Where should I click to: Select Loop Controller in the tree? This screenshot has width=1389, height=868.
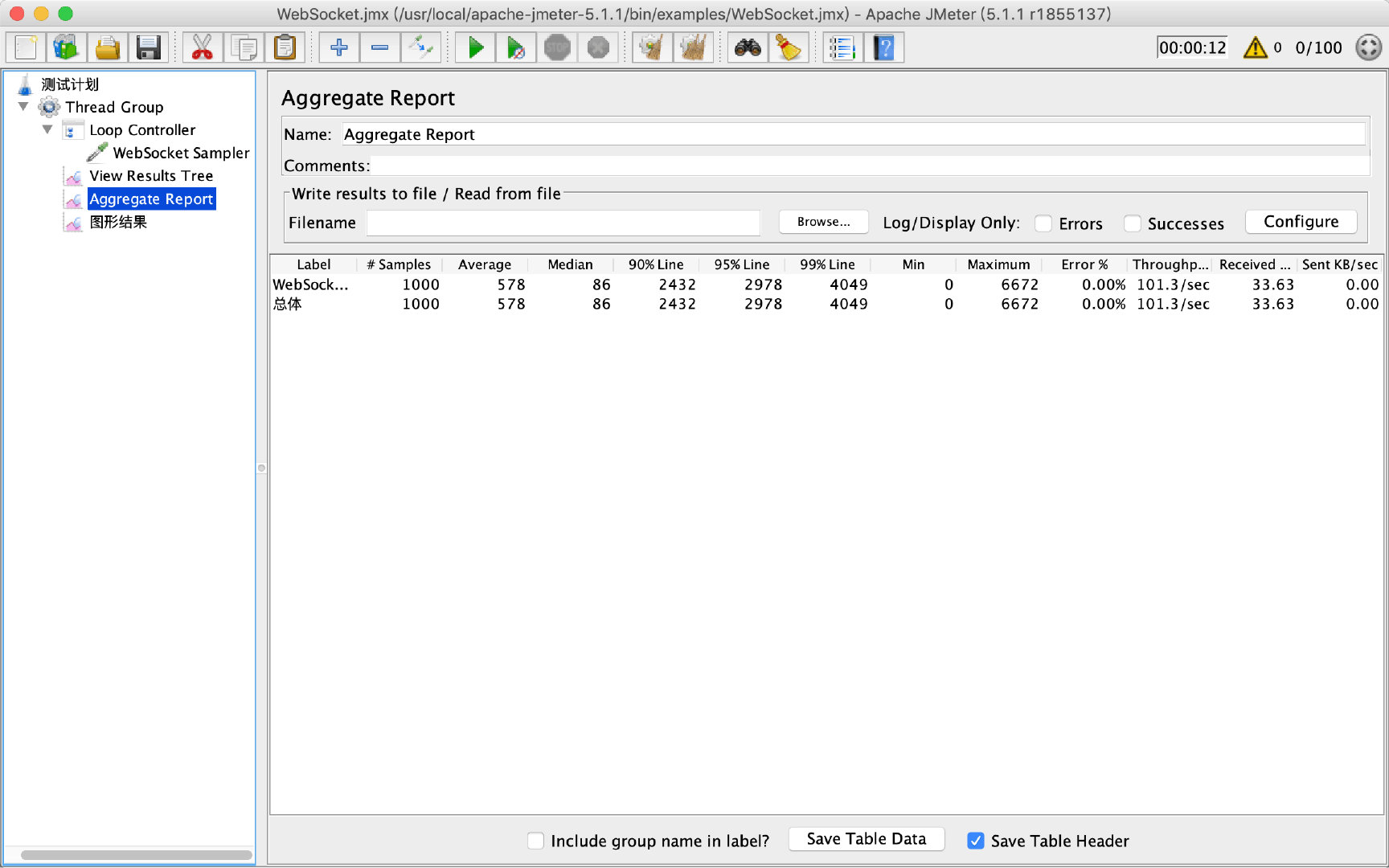point(142,130)
